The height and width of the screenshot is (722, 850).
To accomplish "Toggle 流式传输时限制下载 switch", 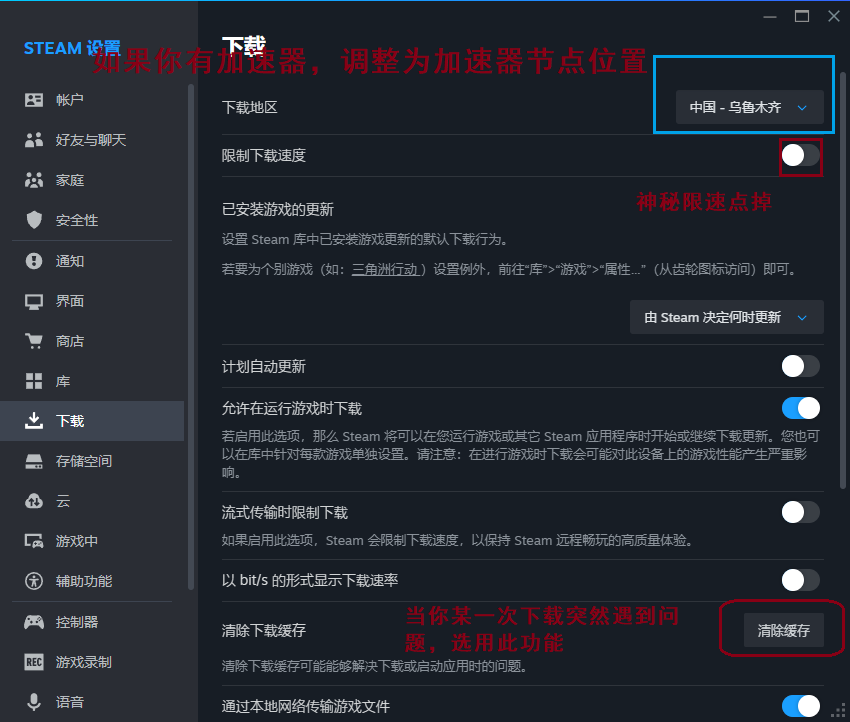I will 801,512.
